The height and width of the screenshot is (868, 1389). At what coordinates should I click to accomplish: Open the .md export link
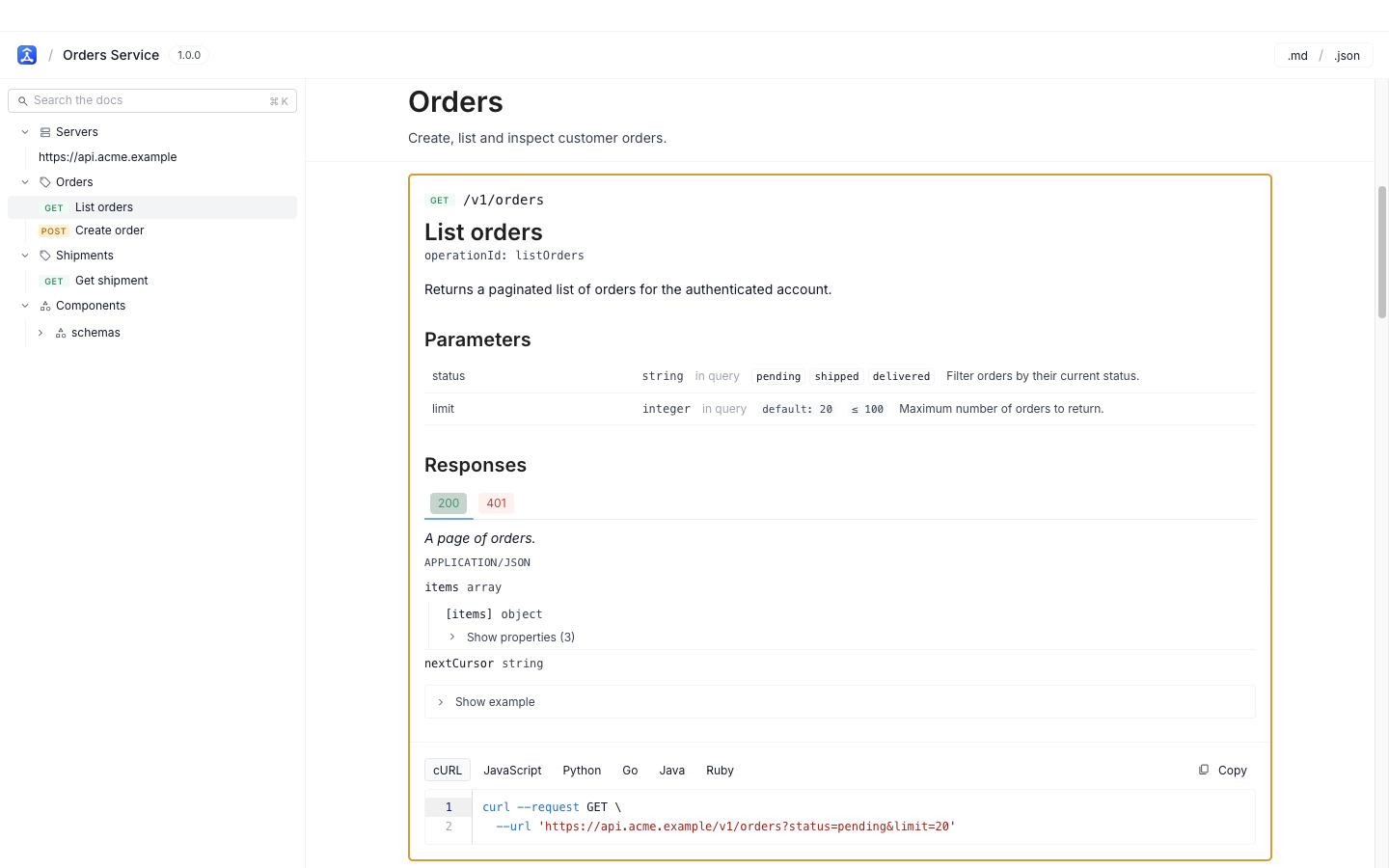coord(1297,56)
